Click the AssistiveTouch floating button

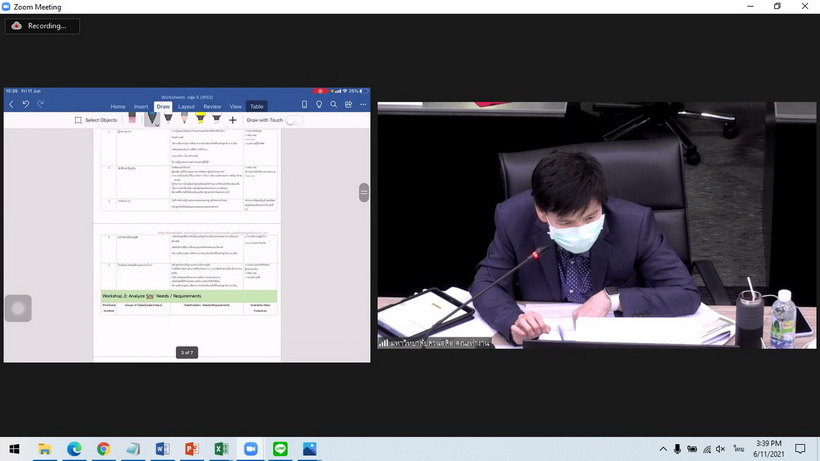(18, 308)
